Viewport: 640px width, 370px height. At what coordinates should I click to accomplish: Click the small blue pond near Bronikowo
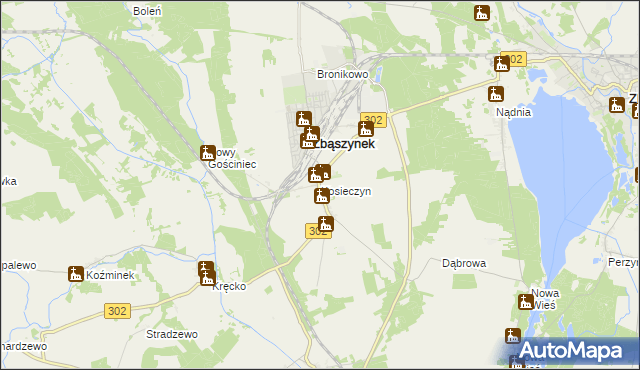[x=378, y=75]
